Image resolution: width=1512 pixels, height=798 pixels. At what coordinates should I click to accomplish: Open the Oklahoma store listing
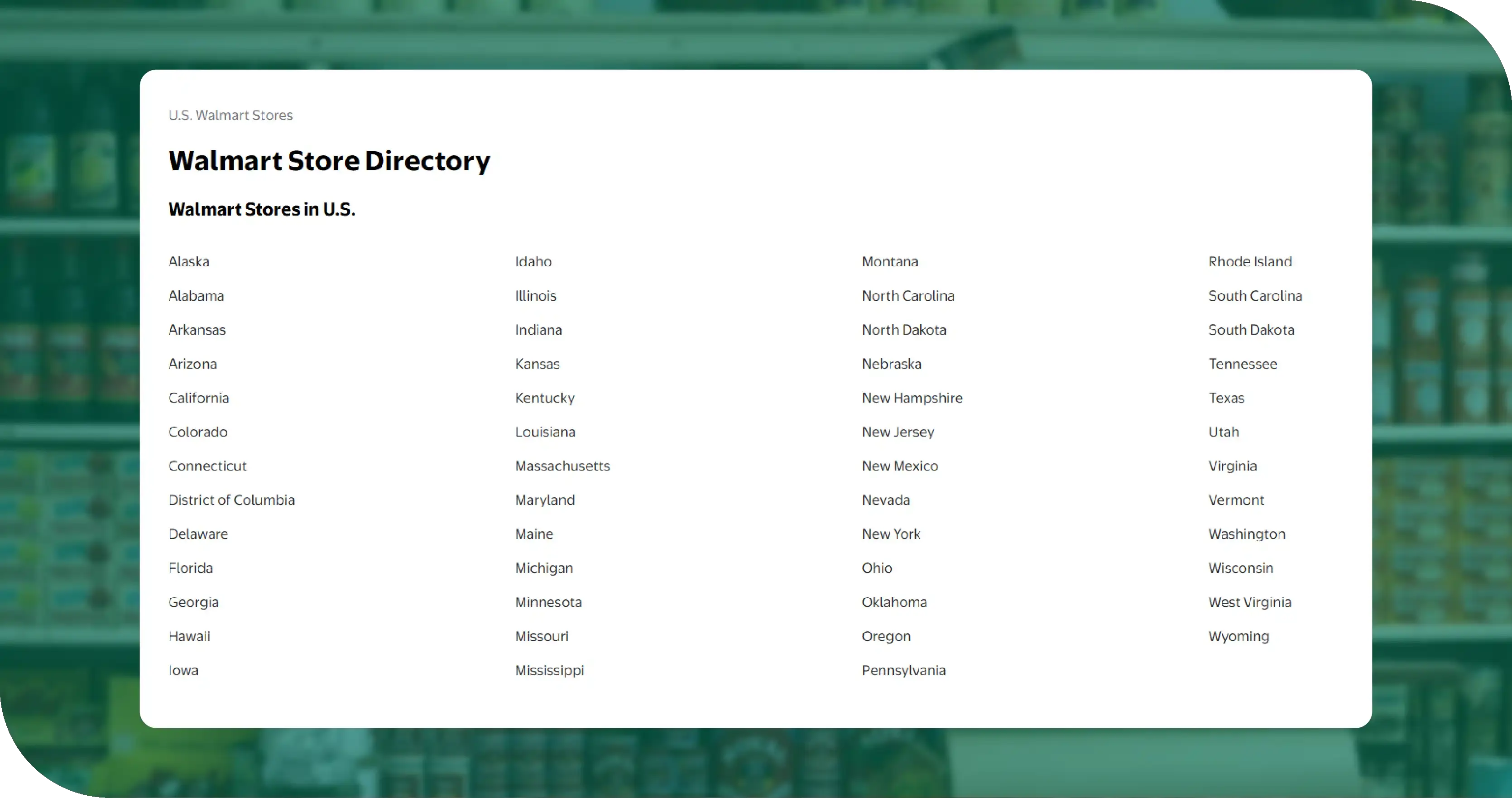point(894,602)
